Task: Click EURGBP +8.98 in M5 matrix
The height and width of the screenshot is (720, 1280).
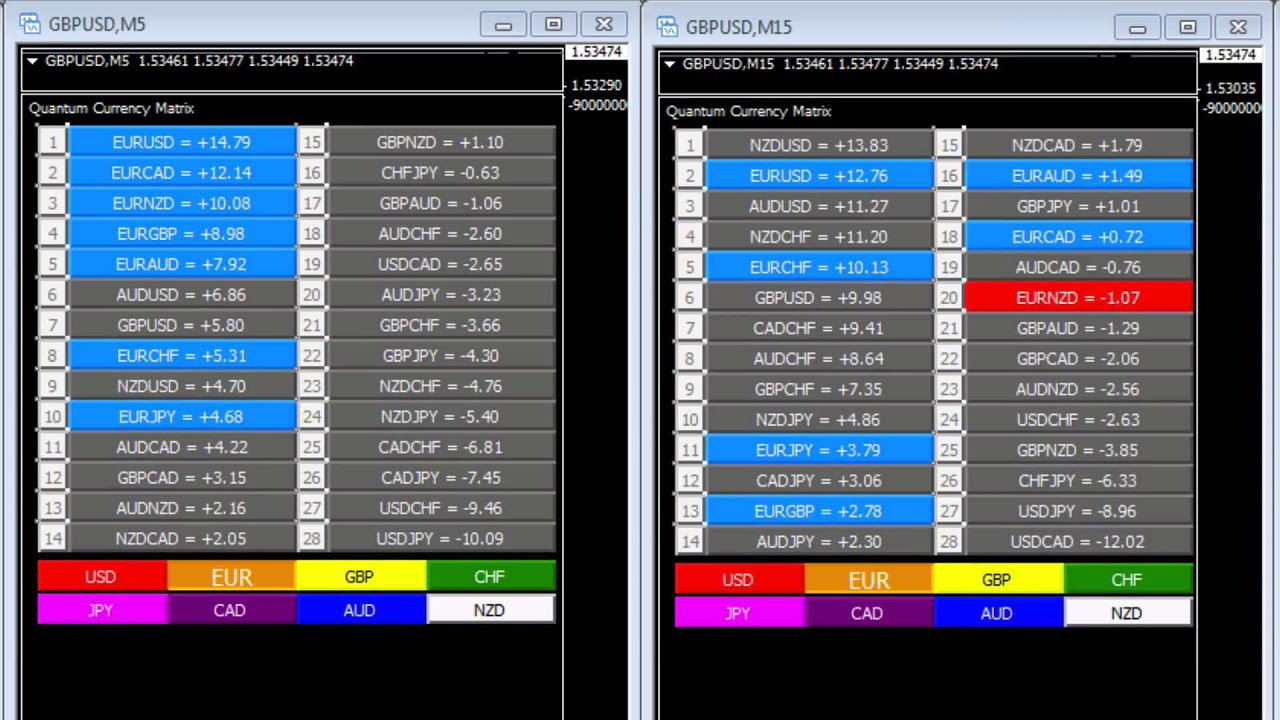Action: click(x=182, y=234)
